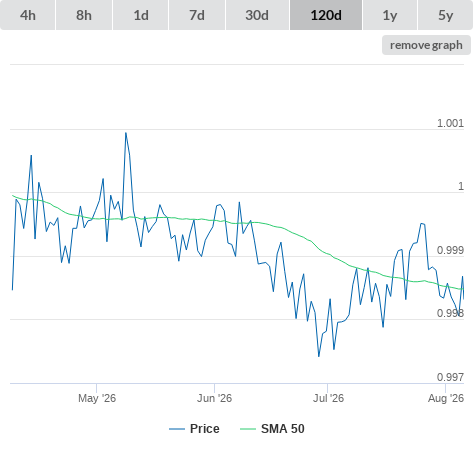Image resolution: width=474 pixels, height=455 pixels.
Task: Click the highest price spike in May
Action: pyautogui.click(x=126, y=133)
